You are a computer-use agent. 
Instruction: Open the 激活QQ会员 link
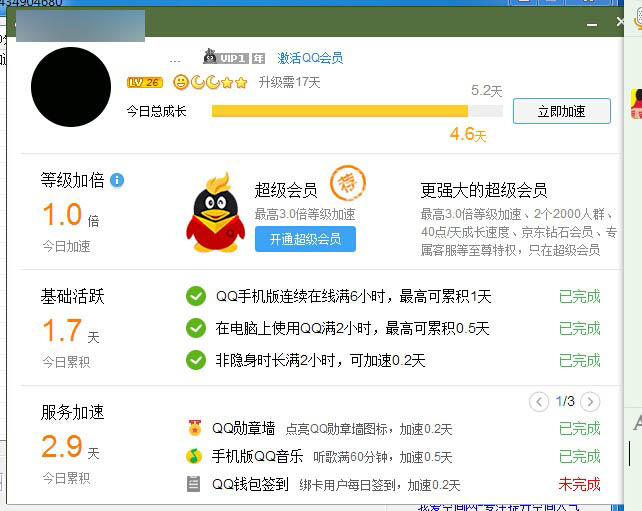[310, 58]
